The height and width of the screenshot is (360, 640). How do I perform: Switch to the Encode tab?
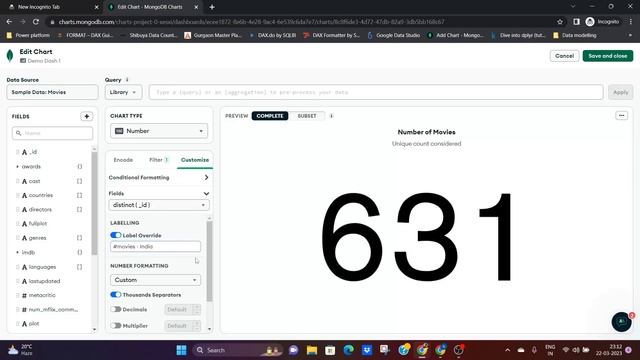tap(123, 160)
